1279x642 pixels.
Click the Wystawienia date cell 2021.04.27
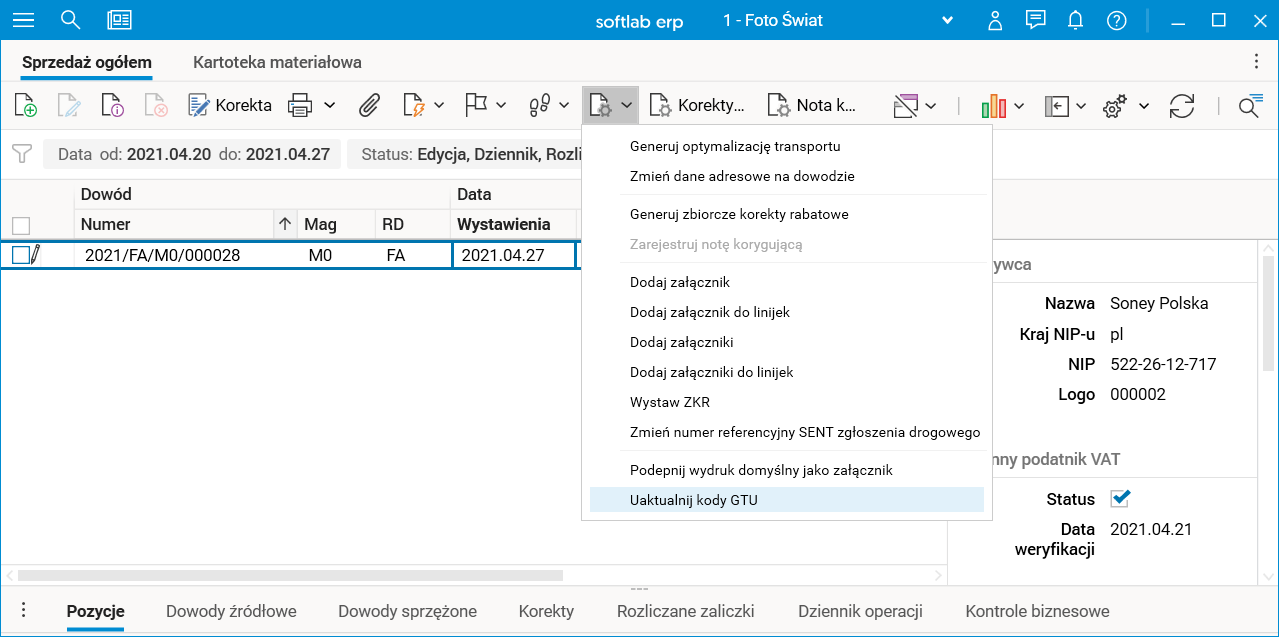point(503,255)
